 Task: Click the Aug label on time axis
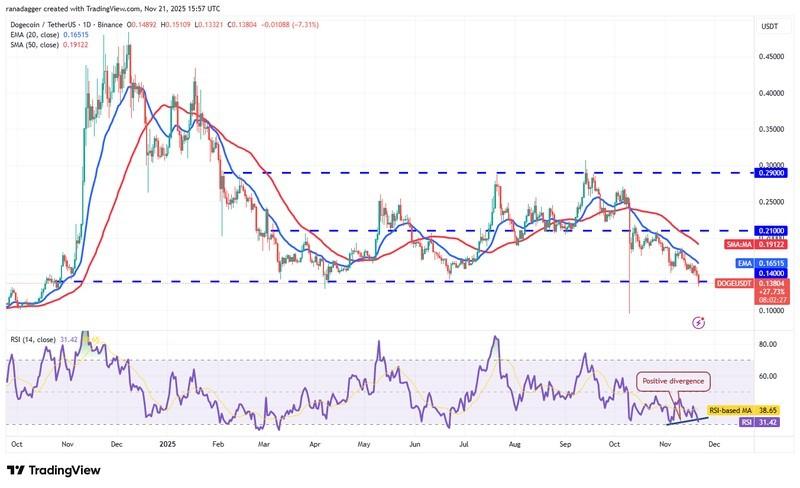click(516, 442)
